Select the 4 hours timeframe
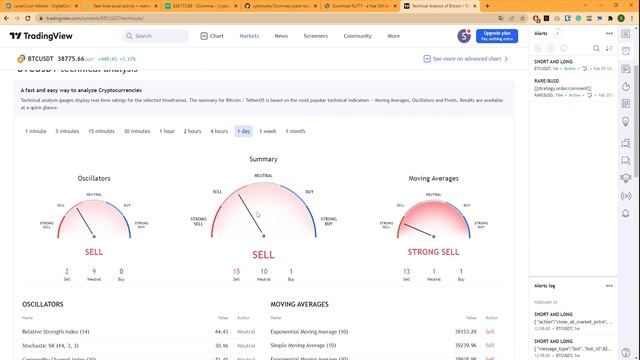 [219, 131]
